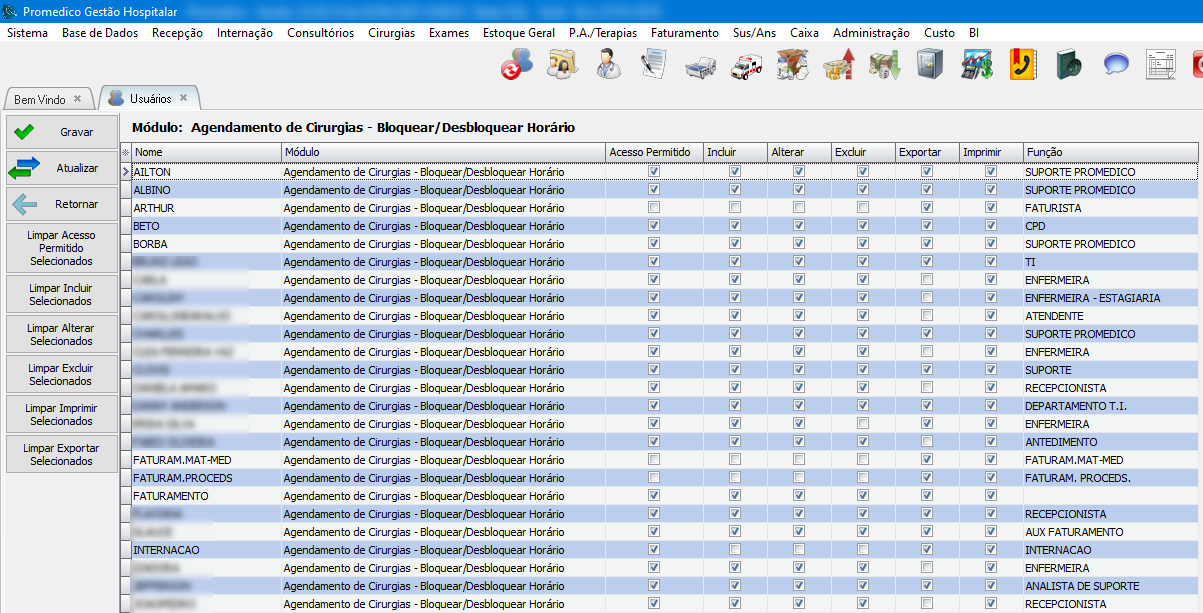Viewport: 1203px width, 613px height.
Task: Toggle Acesso Permitido checkbox for ARTHUR
Action: pos(654,208)
